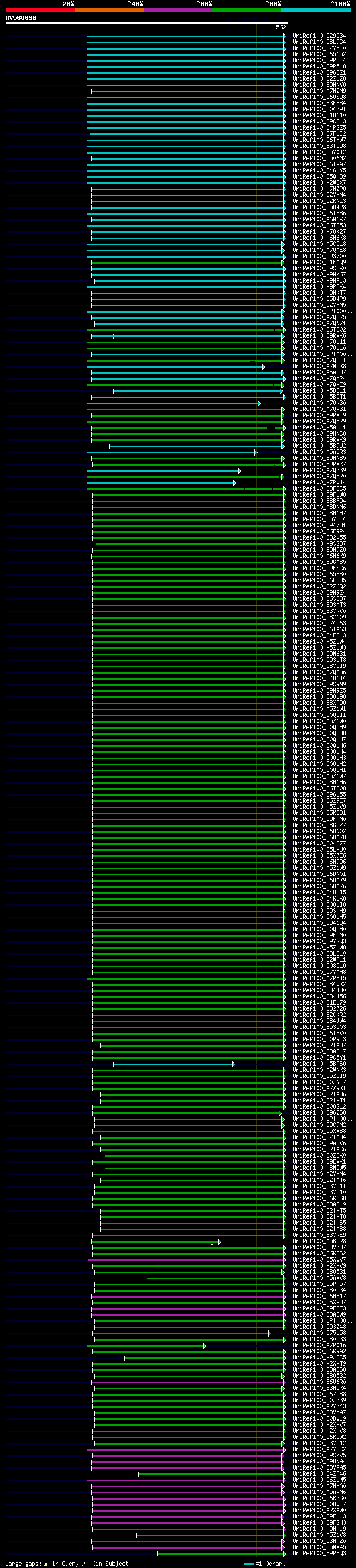Select the UniRef100_B9P5L8 label

(319, 66)
